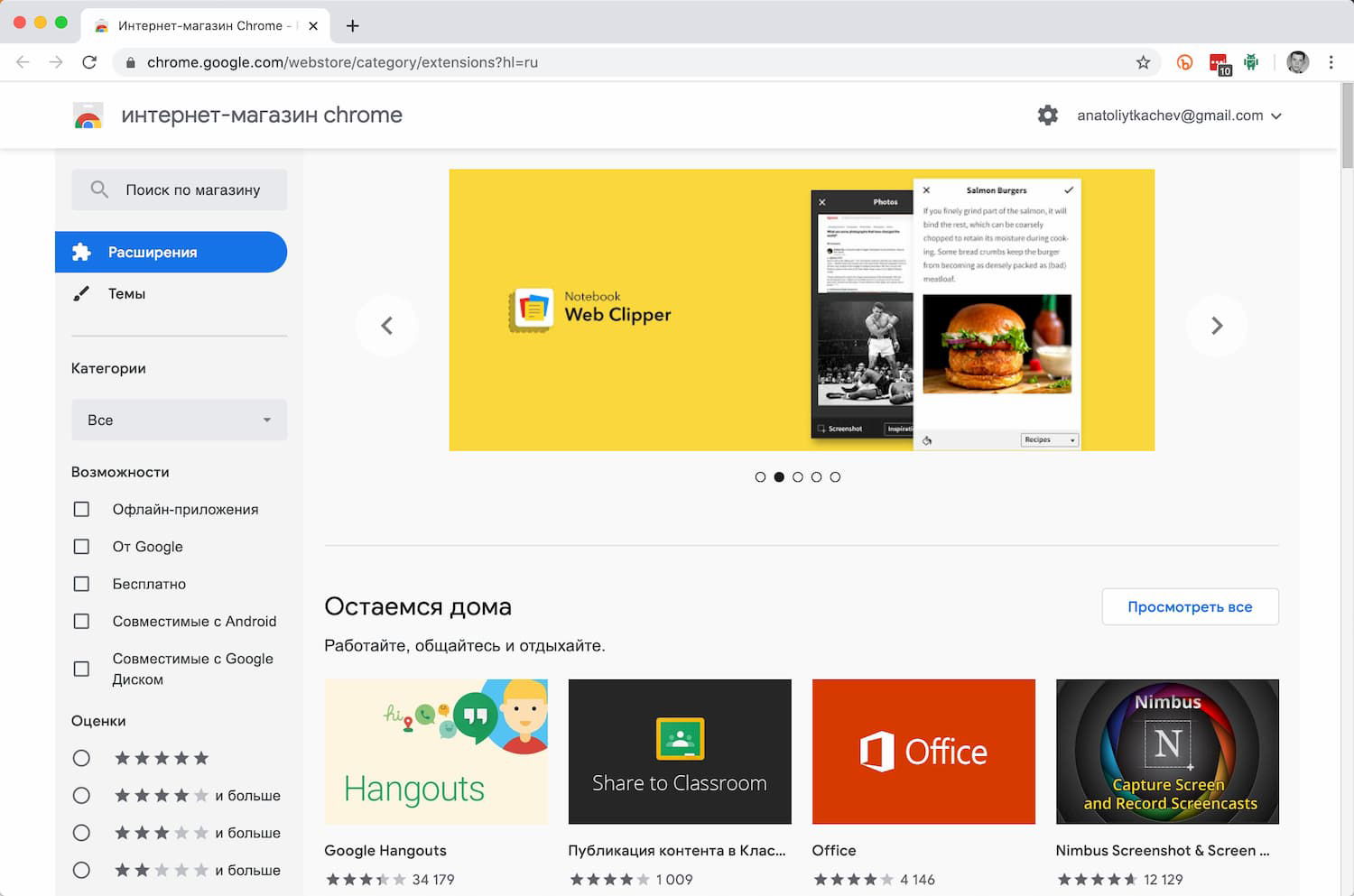Select three stars и больше rating
Screen dimensions: 1354x896
click(x=81, y=833)
